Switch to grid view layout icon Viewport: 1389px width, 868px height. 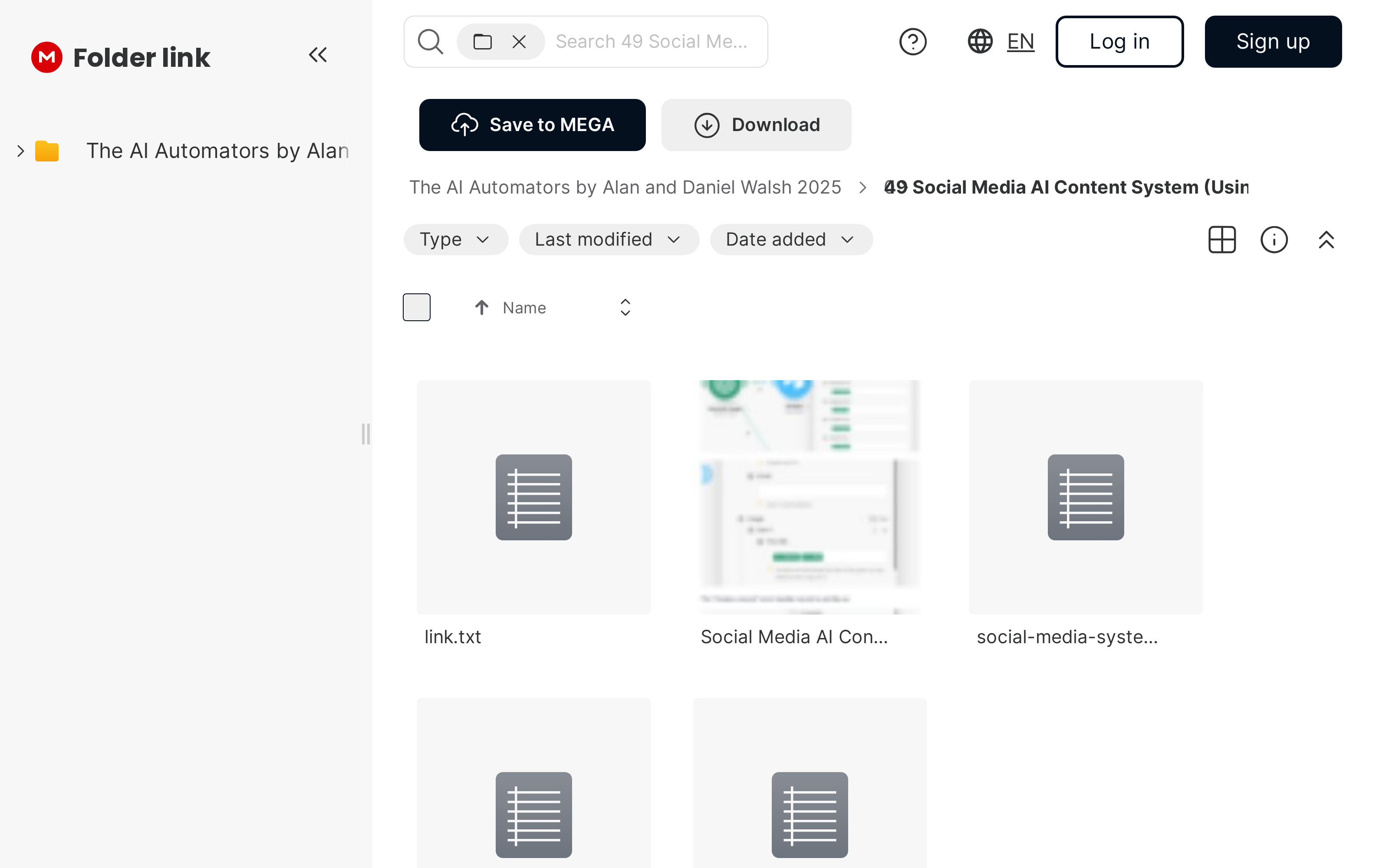click(1222, 240)
